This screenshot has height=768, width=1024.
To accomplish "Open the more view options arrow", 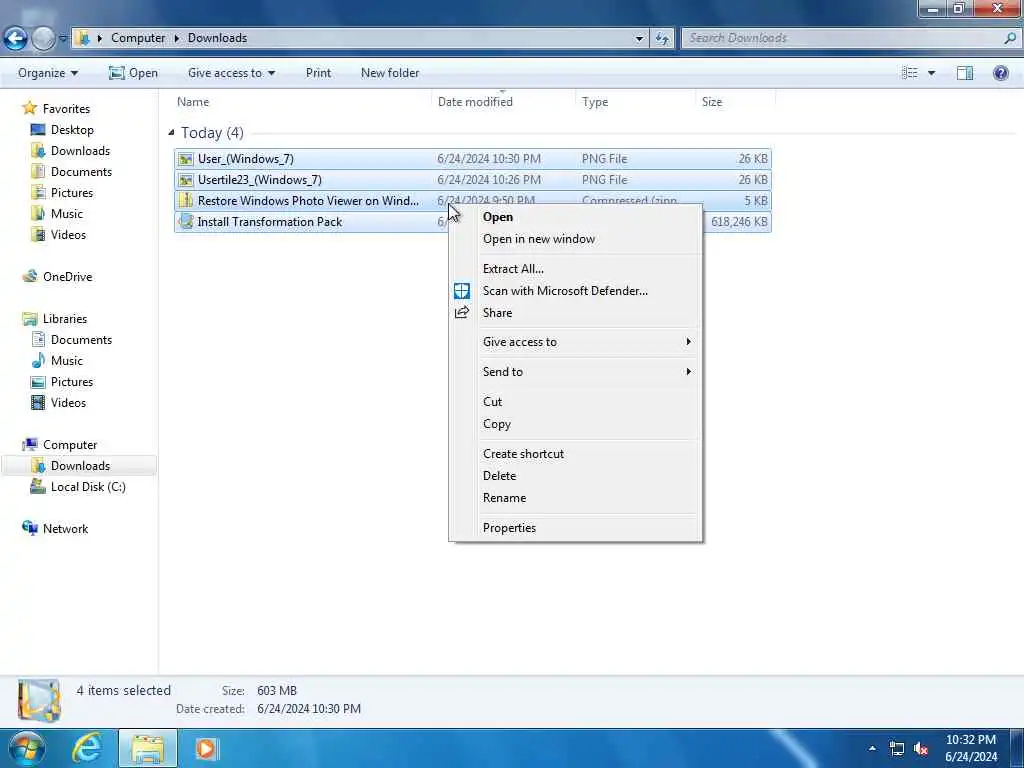I will (931, 73).
